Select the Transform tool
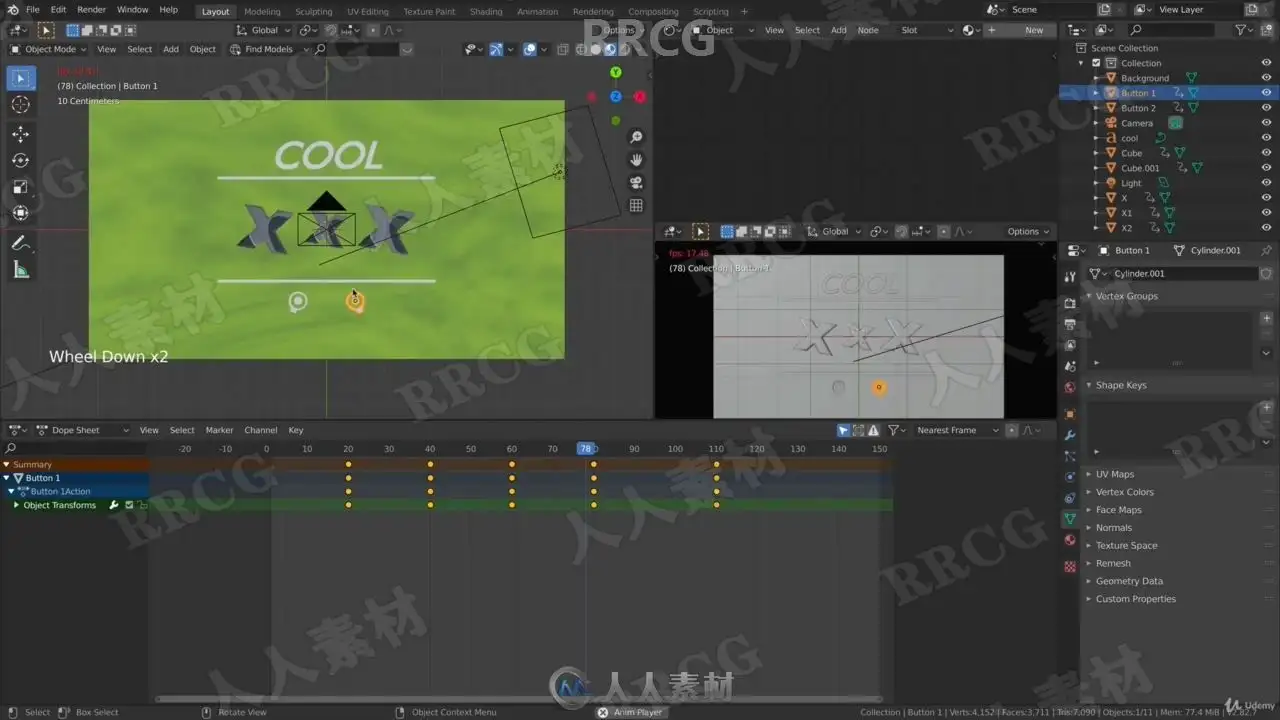 pos(21,213)
